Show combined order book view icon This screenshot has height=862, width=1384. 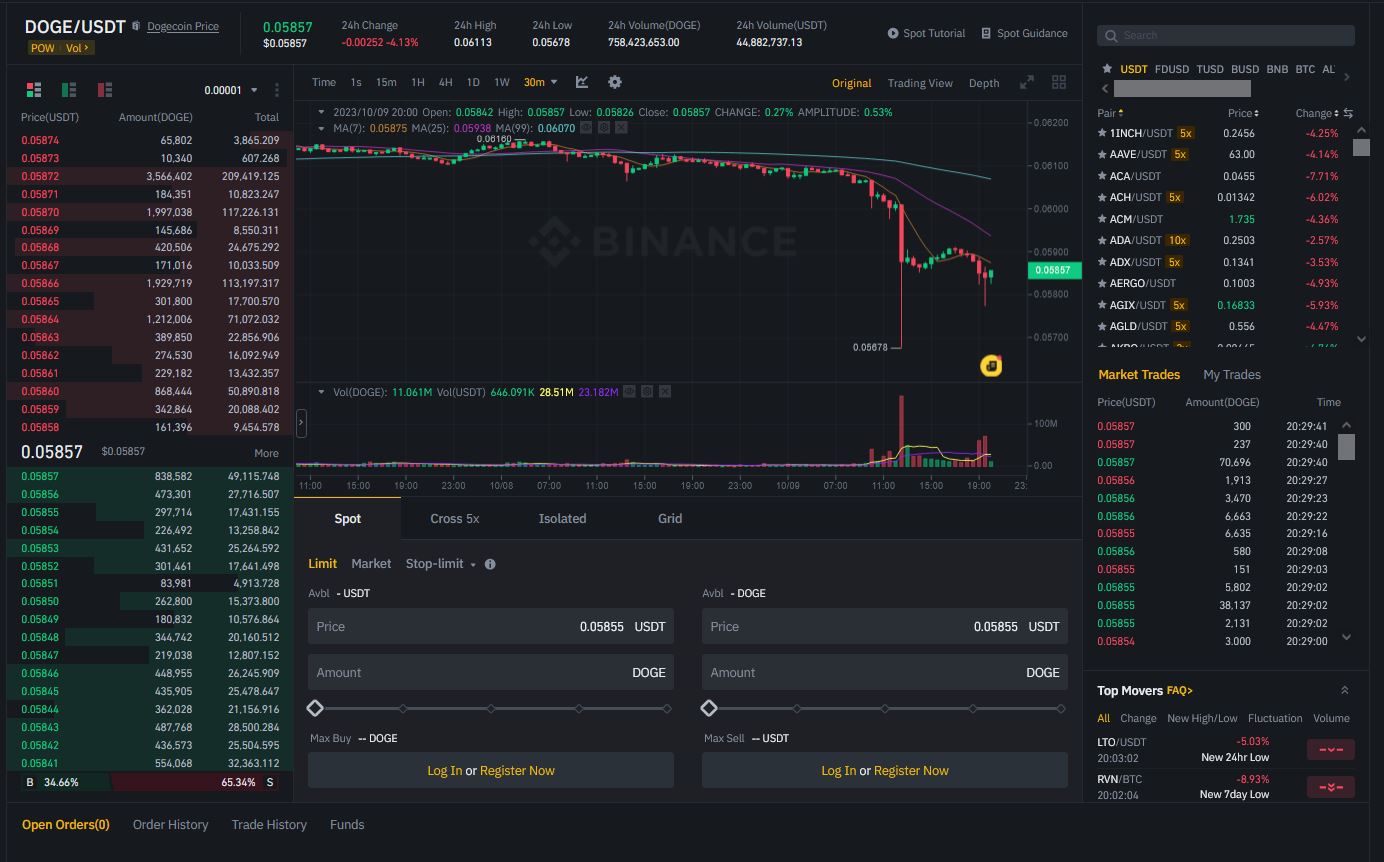pyautogui.click(x=33, y=90)
